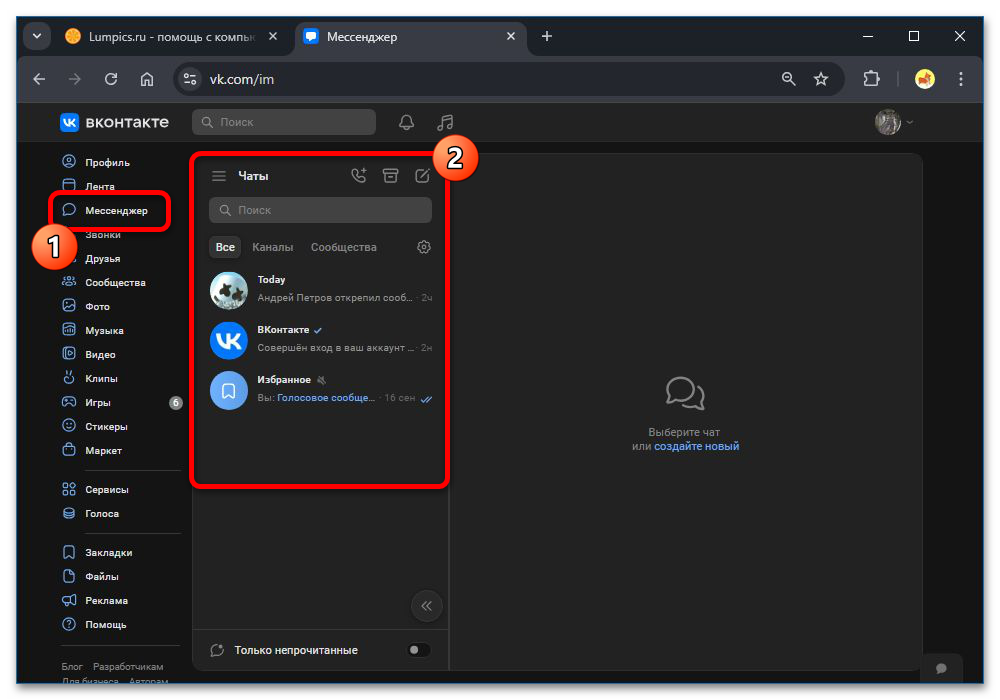This screenshot has width=1000, height=700.
Task: Switch to the Lumpics.ru browser tab
Action: click(171, 36)
